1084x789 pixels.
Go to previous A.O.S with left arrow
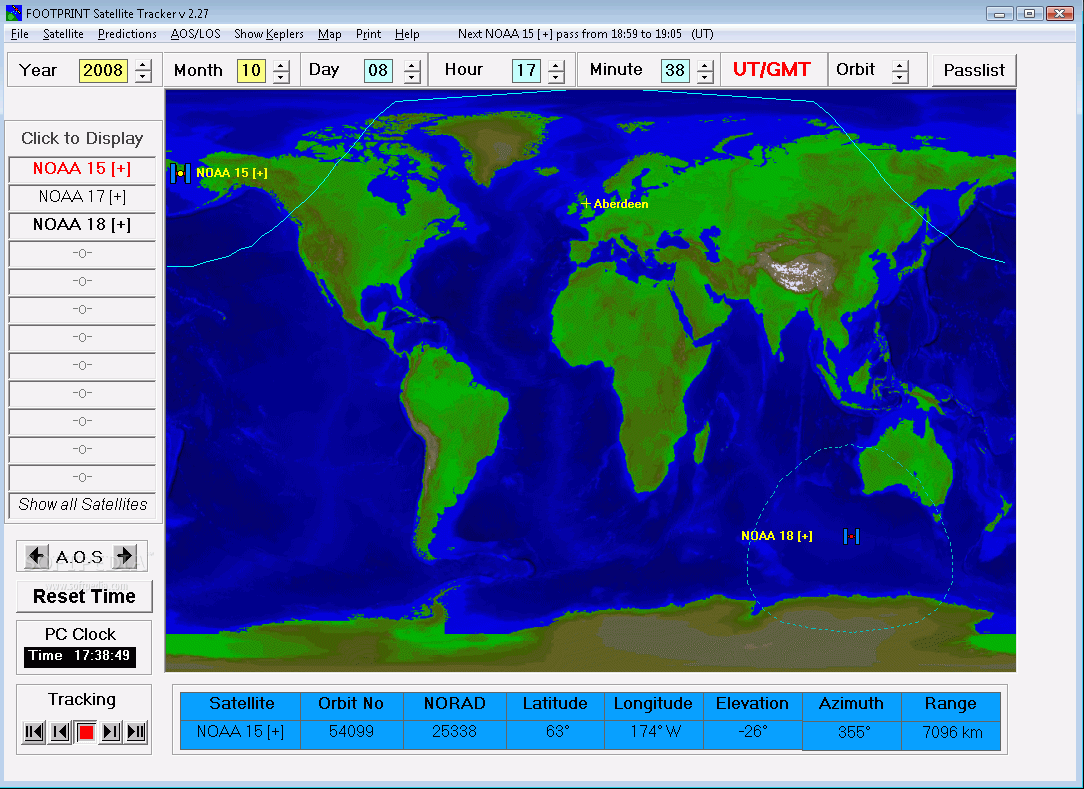point(36,555)
